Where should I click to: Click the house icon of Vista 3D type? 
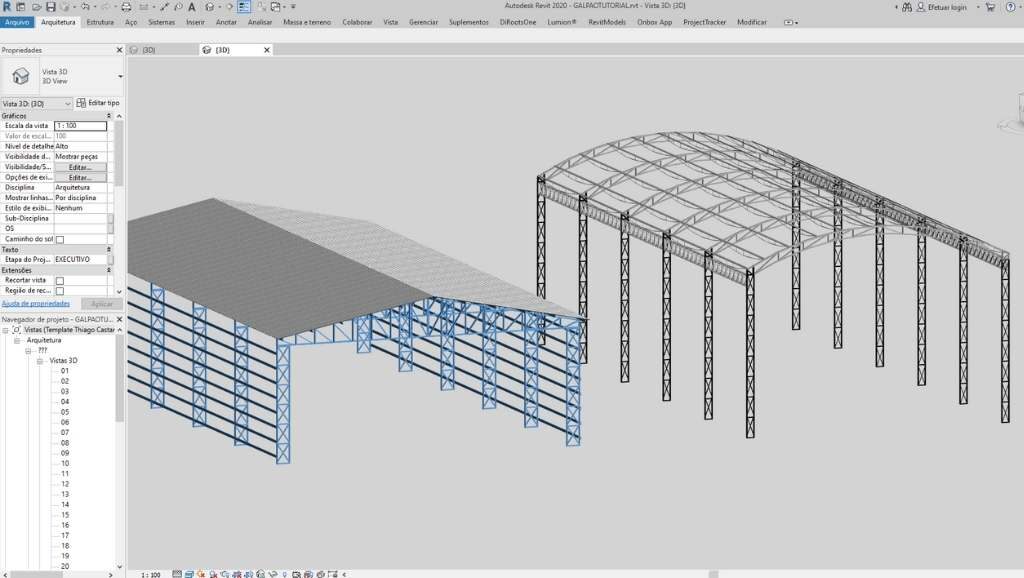(20, 76)
